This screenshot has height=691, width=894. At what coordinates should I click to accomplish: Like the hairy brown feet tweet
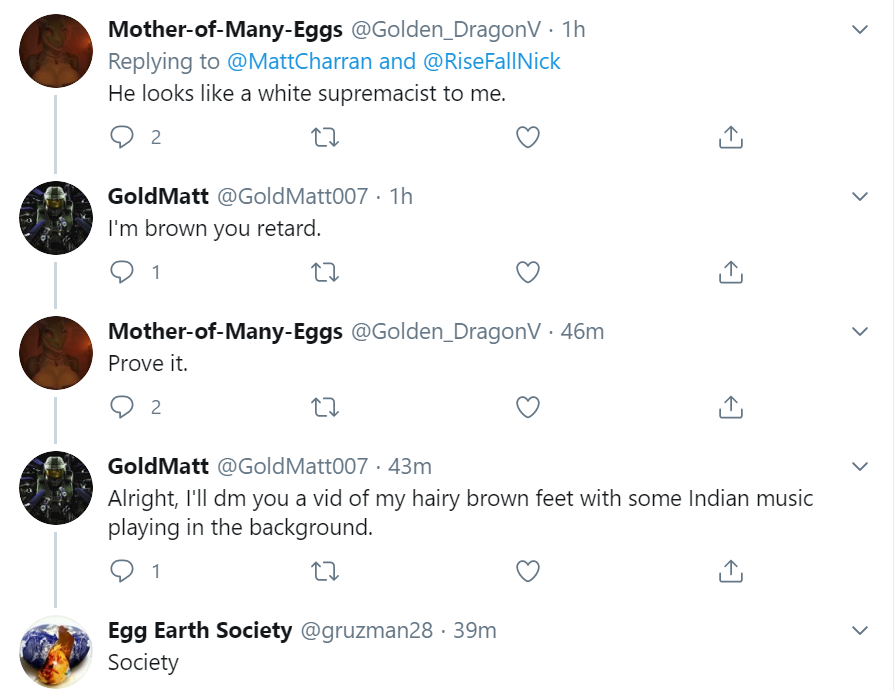[527, 571]
